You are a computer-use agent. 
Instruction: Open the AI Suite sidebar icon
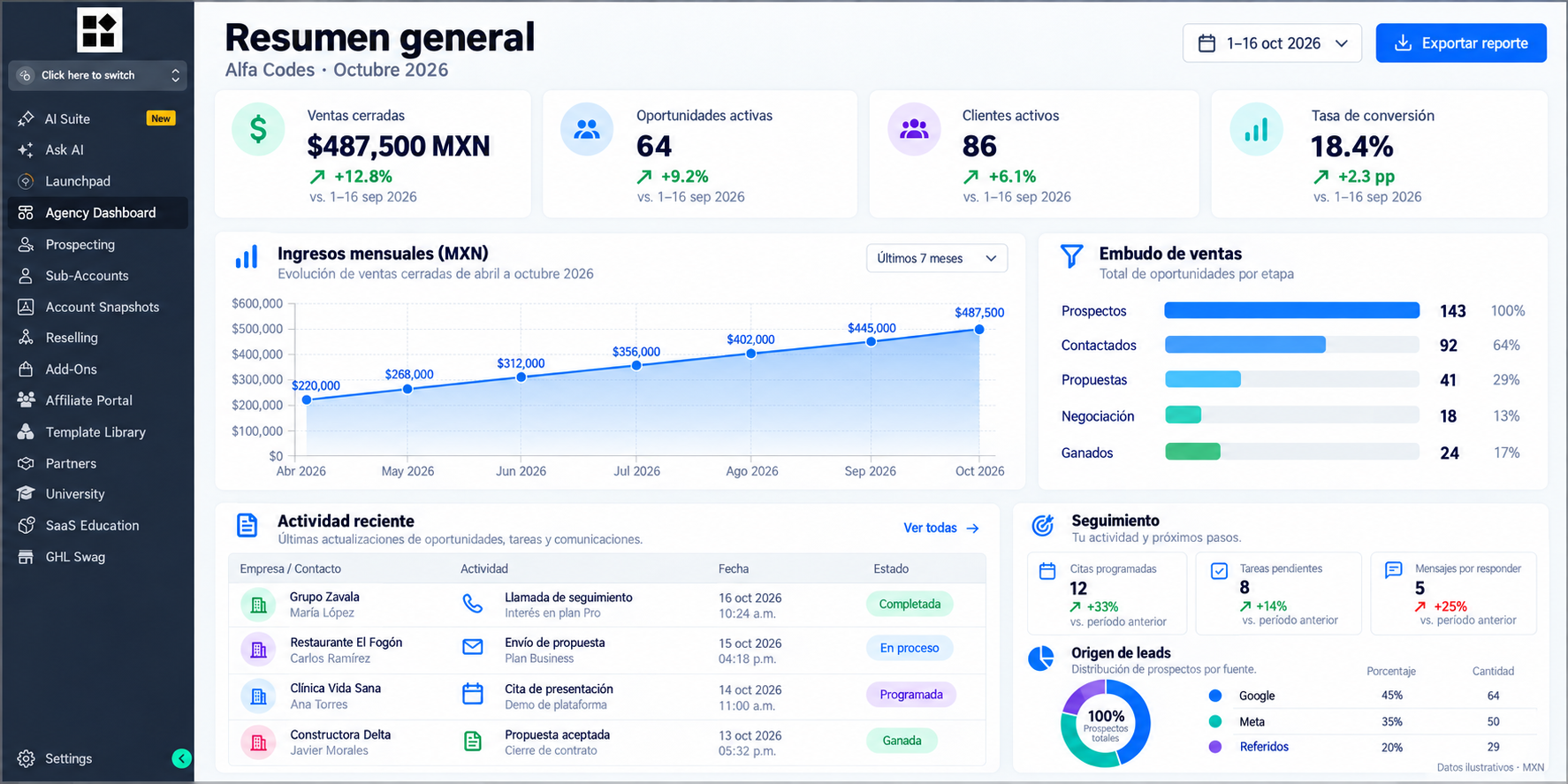pyautogui.click(x=26, y=118)
